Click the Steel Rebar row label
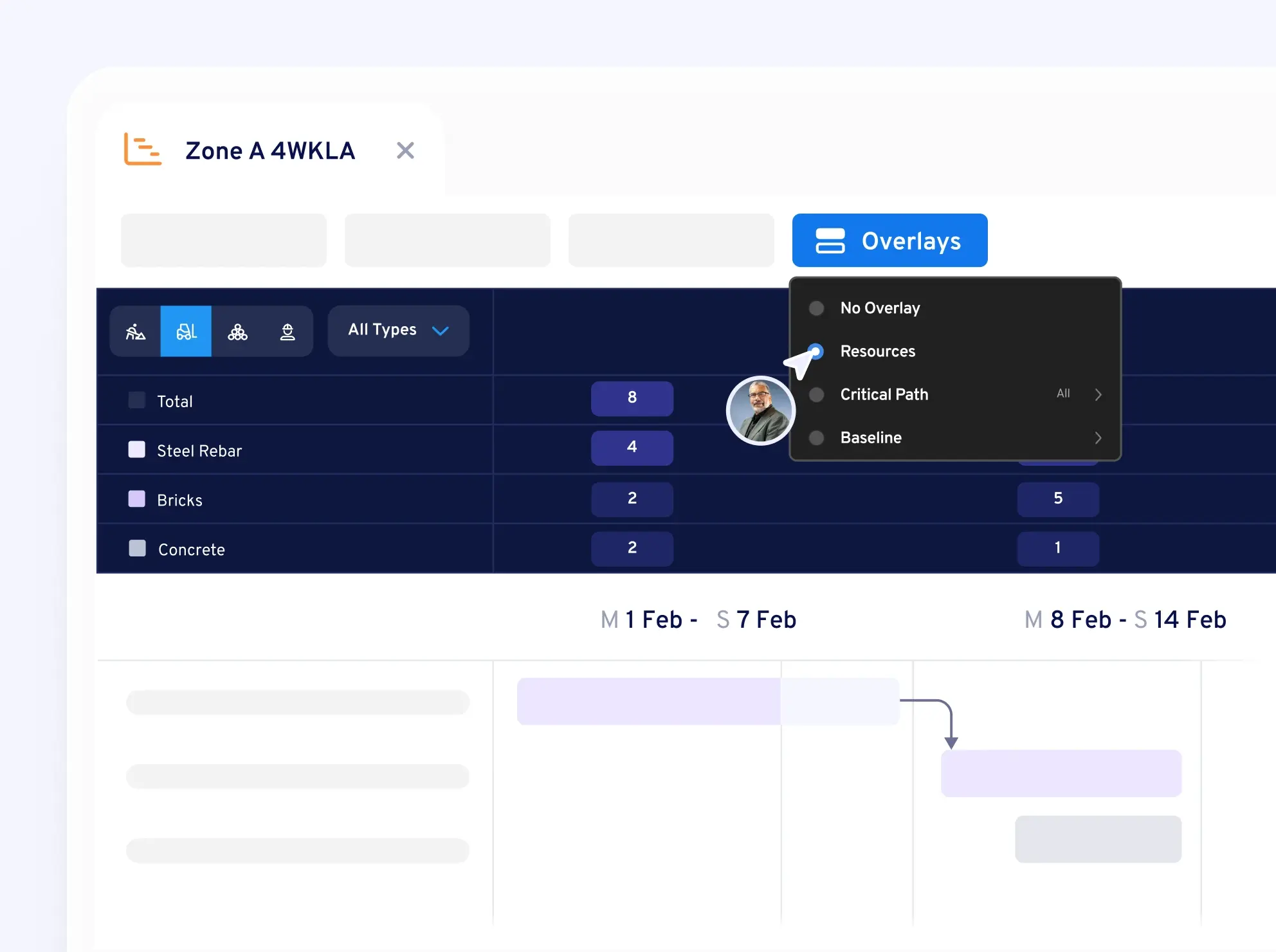This screenshot has height=952, width=1276. 199,451
